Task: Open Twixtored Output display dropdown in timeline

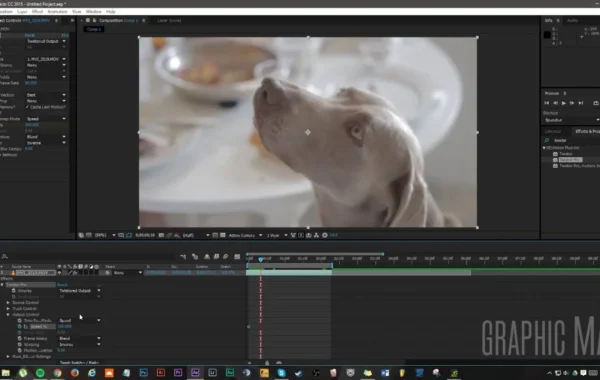Action: click(x=80, y=290)
